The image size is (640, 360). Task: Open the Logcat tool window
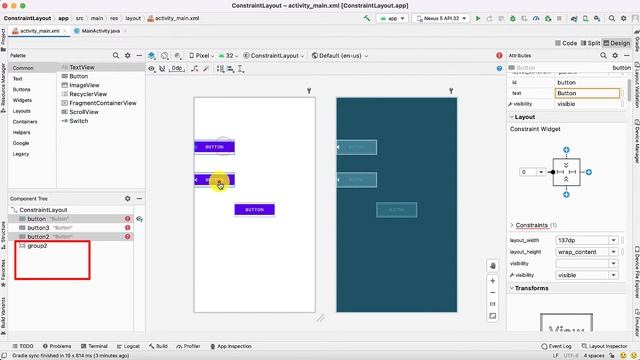128,346
